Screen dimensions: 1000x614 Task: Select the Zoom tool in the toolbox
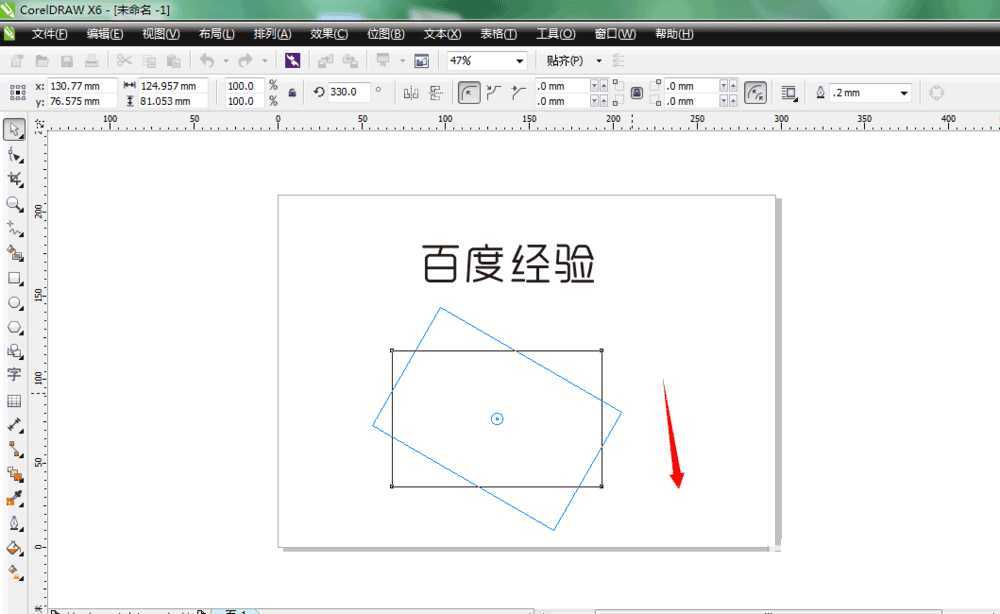coord(14,204)
